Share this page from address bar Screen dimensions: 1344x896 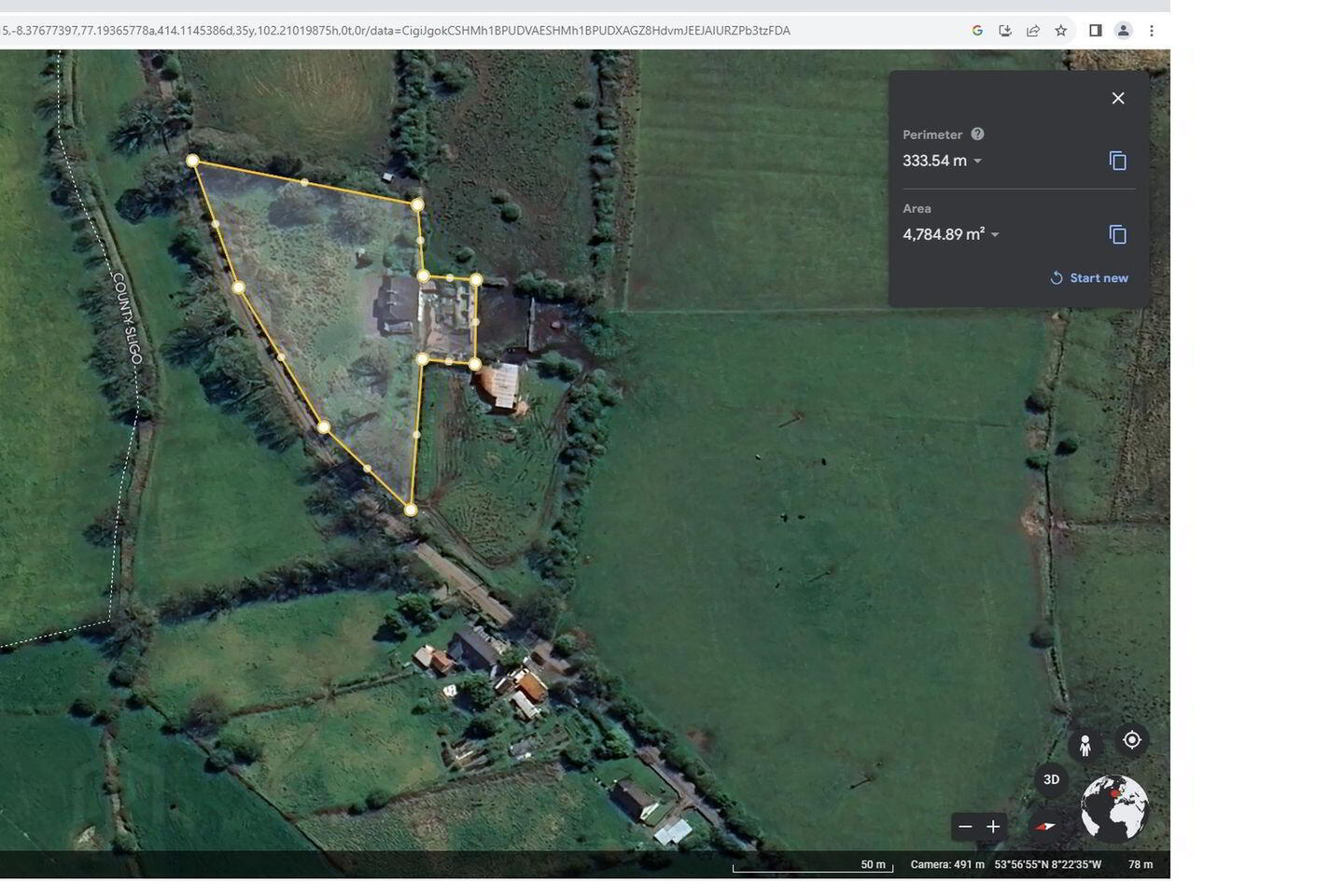coord(1033,31)
